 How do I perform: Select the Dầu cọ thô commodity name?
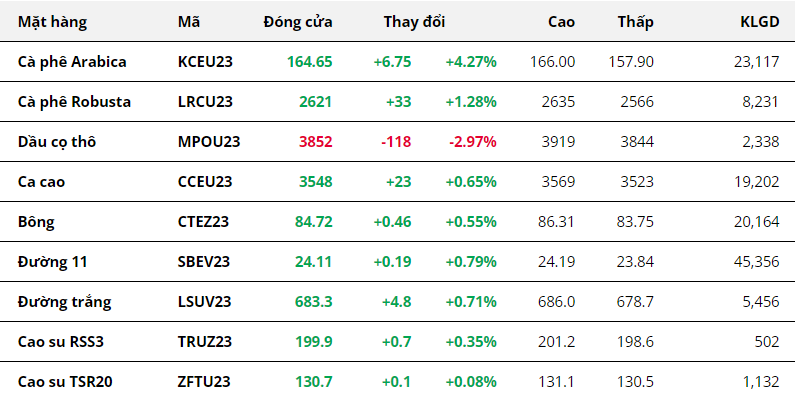tap(57, 141)
